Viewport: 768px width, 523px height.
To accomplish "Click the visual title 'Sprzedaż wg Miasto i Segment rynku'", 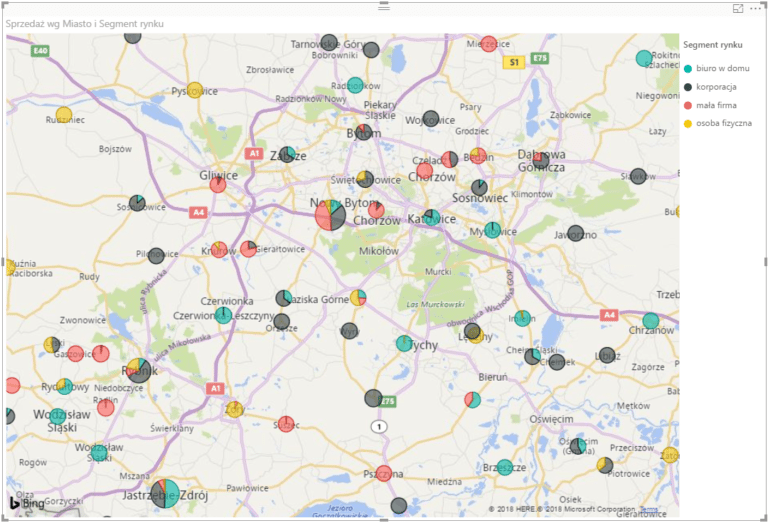I will 85,23.
